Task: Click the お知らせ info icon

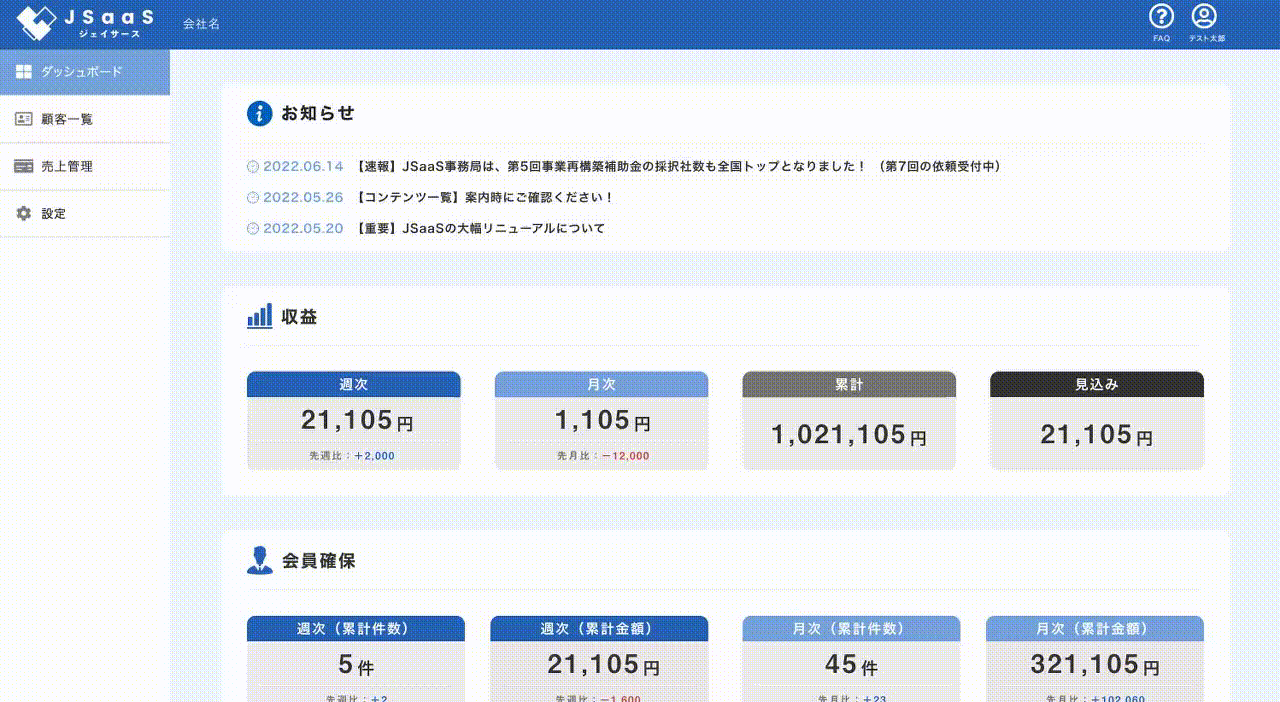Action: coord(259,113)
